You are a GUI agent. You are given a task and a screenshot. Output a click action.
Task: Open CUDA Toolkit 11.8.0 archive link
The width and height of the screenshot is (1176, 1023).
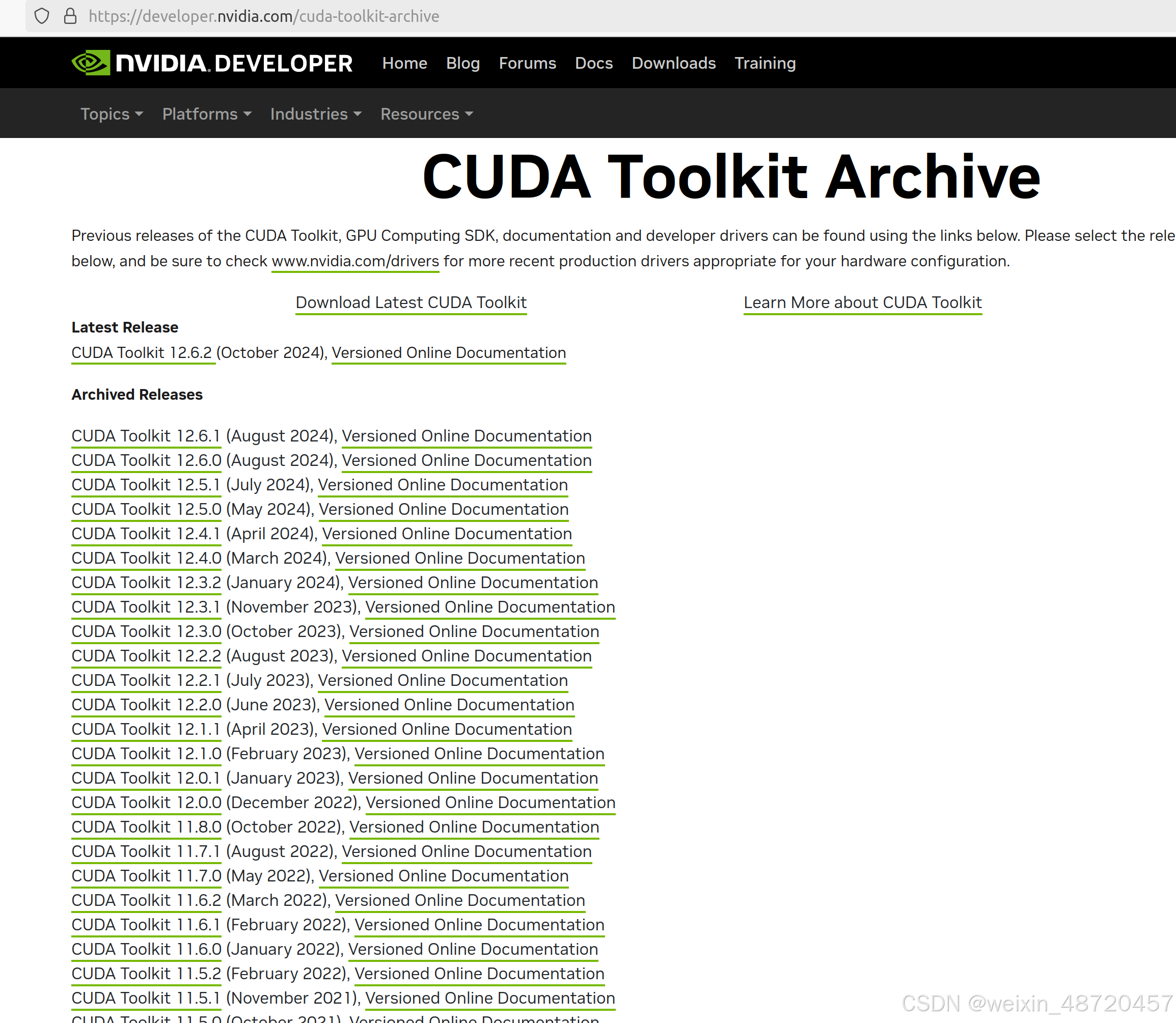pyautogui.click(x=146, y=826)
